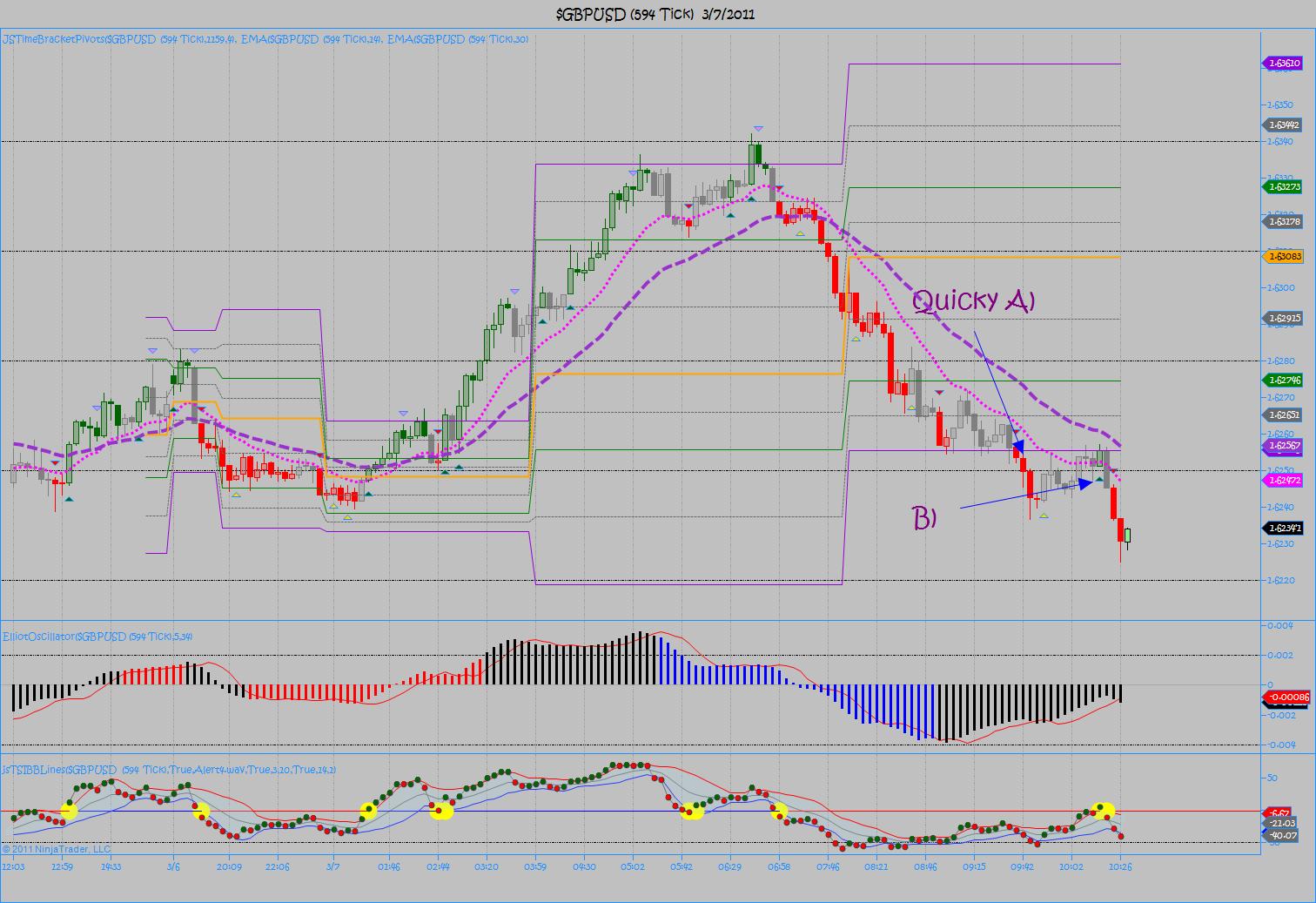Click the 05:02 time axis label

[x=633, y=866]
